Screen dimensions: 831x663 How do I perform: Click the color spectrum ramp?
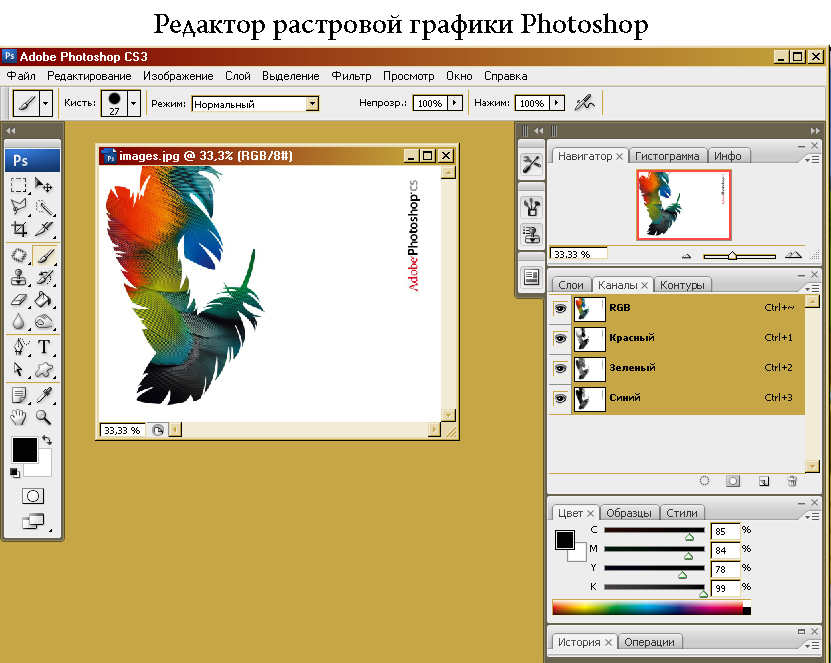[x=651, y=607]
